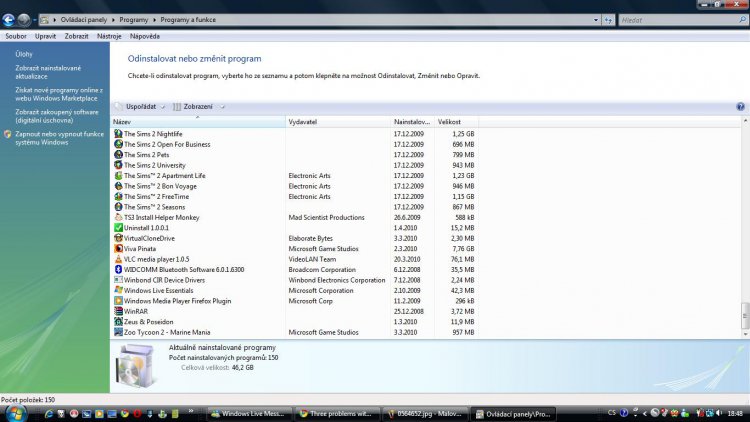This screenshot has width=750, height=422.
Task: Expand the address bar history dropdown
Action: click(596, 20)
